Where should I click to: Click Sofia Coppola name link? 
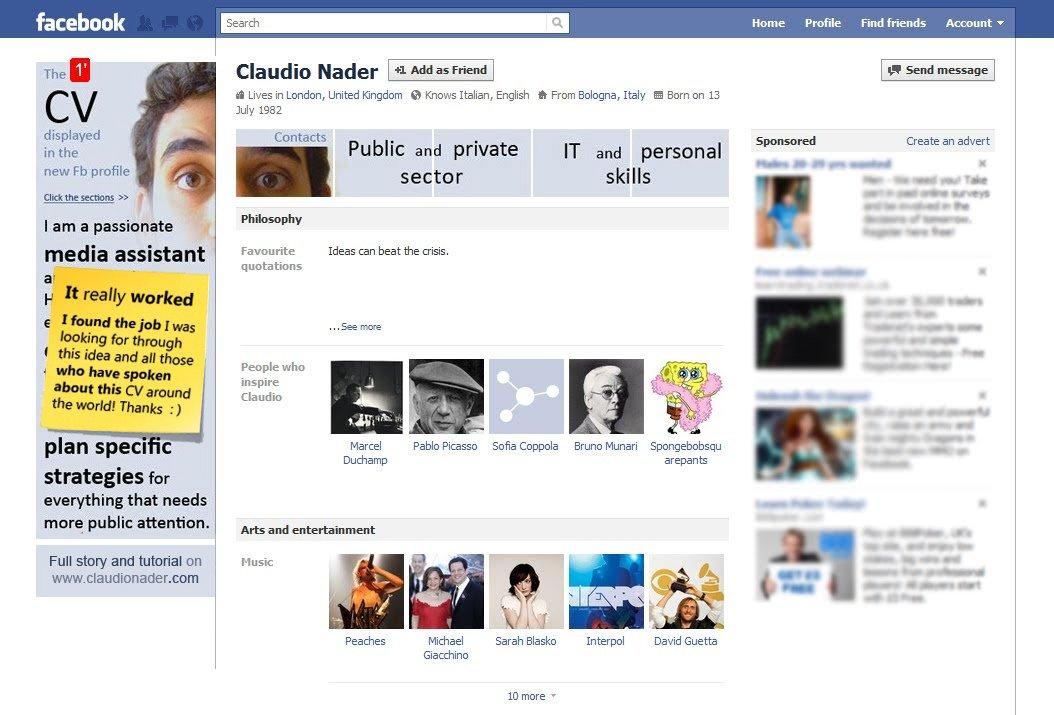[525, 446]
